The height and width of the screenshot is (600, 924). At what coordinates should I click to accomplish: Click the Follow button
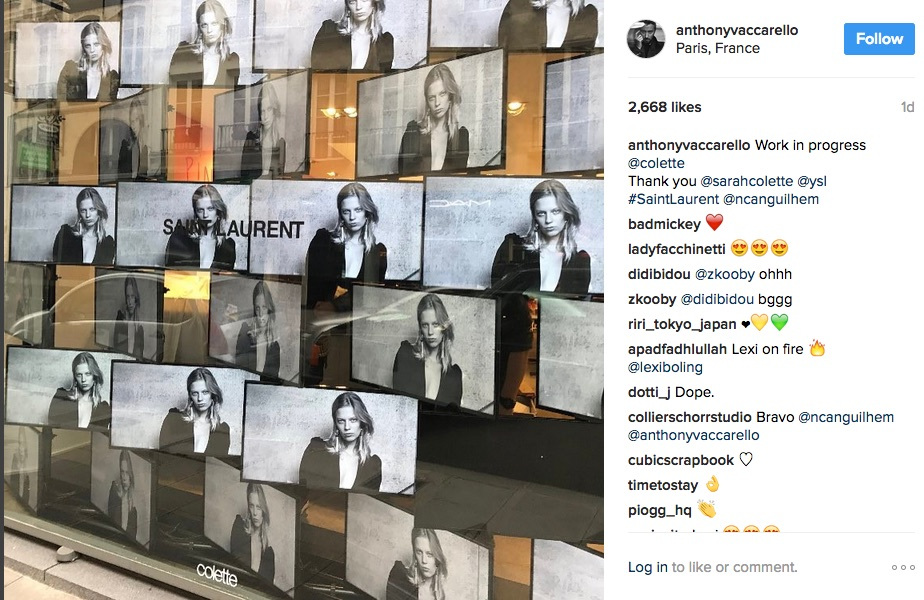click(879, 39)
